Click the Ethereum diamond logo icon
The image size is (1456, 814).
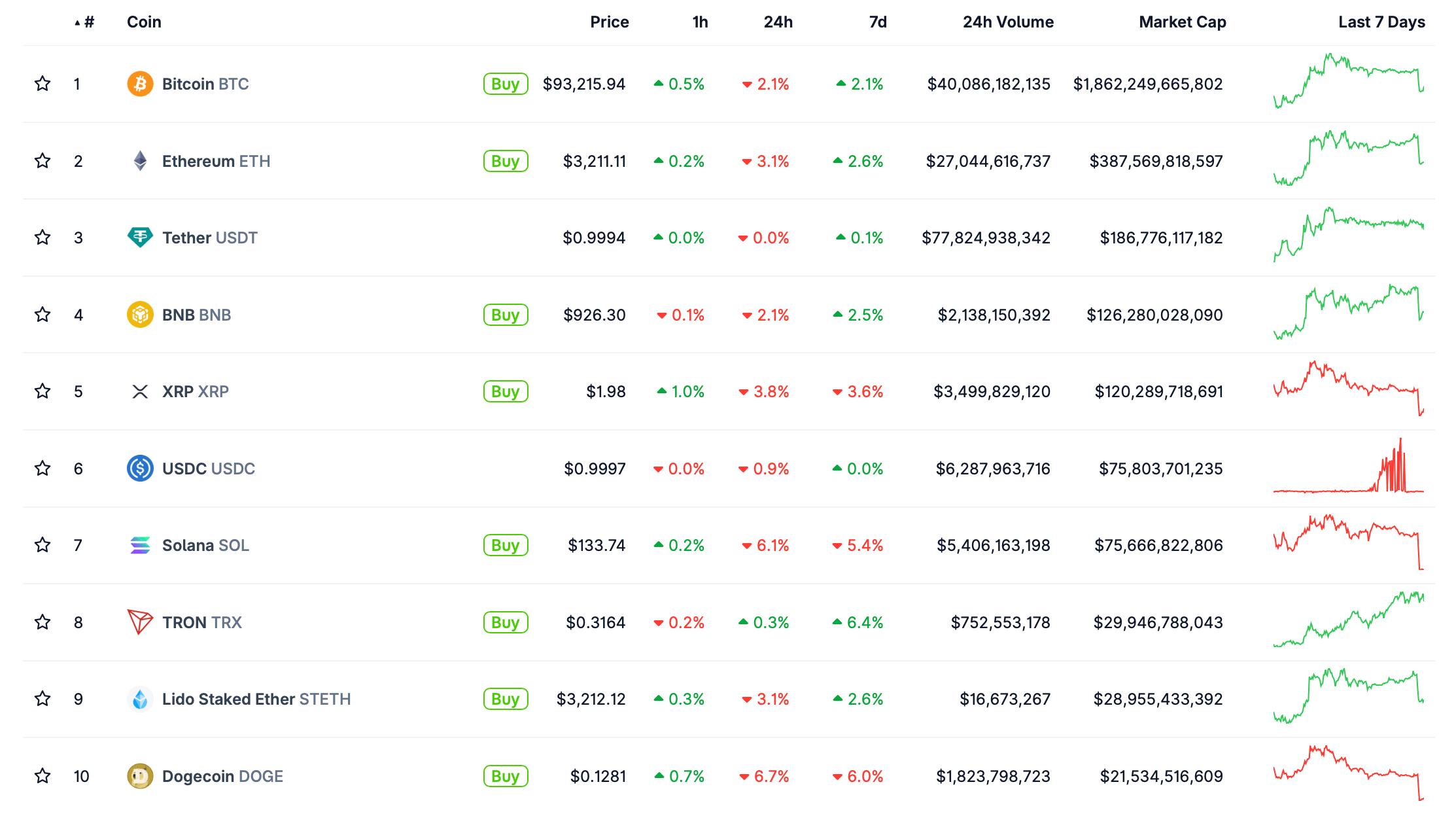140,161
